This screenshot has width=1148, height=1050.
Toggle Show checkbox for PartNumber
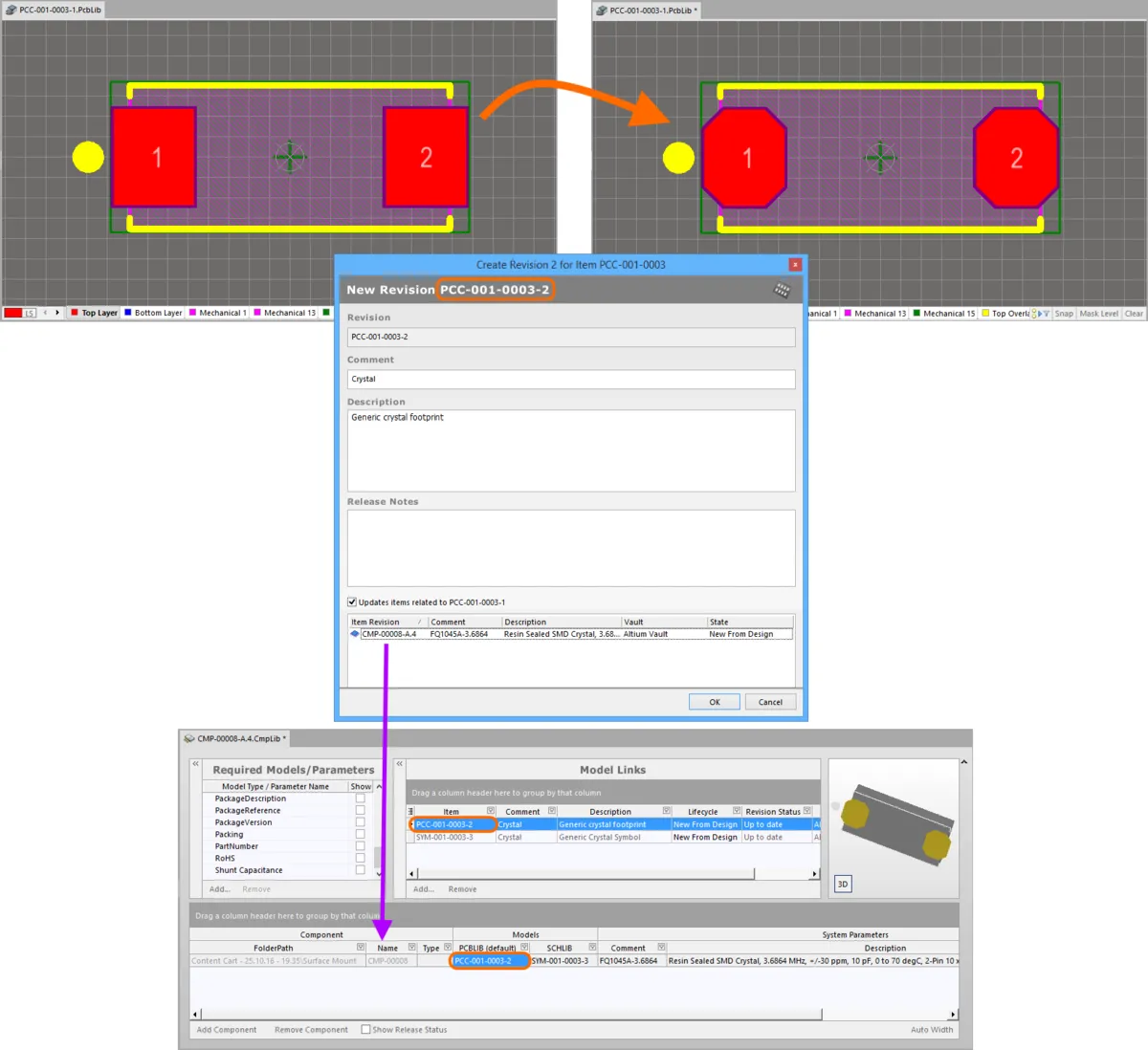tap(361, 845)
